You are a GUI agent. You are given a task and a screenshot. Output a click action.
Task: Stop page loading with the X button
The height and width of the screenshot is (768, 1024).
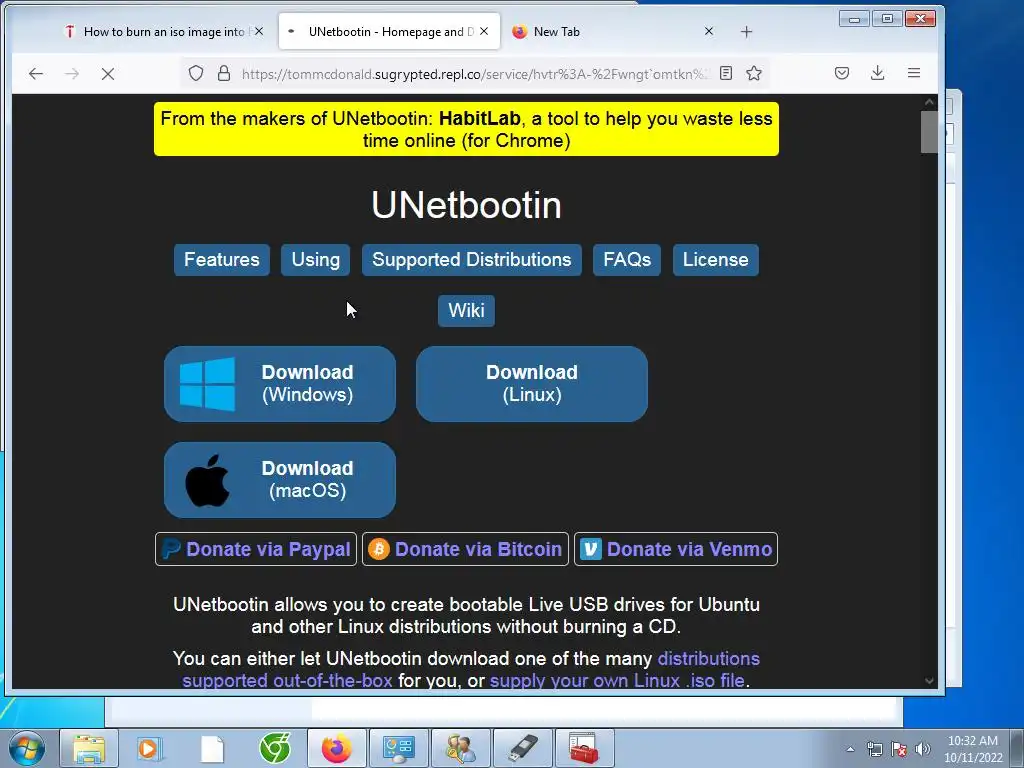pyautogui.click(x=108, y=74)
